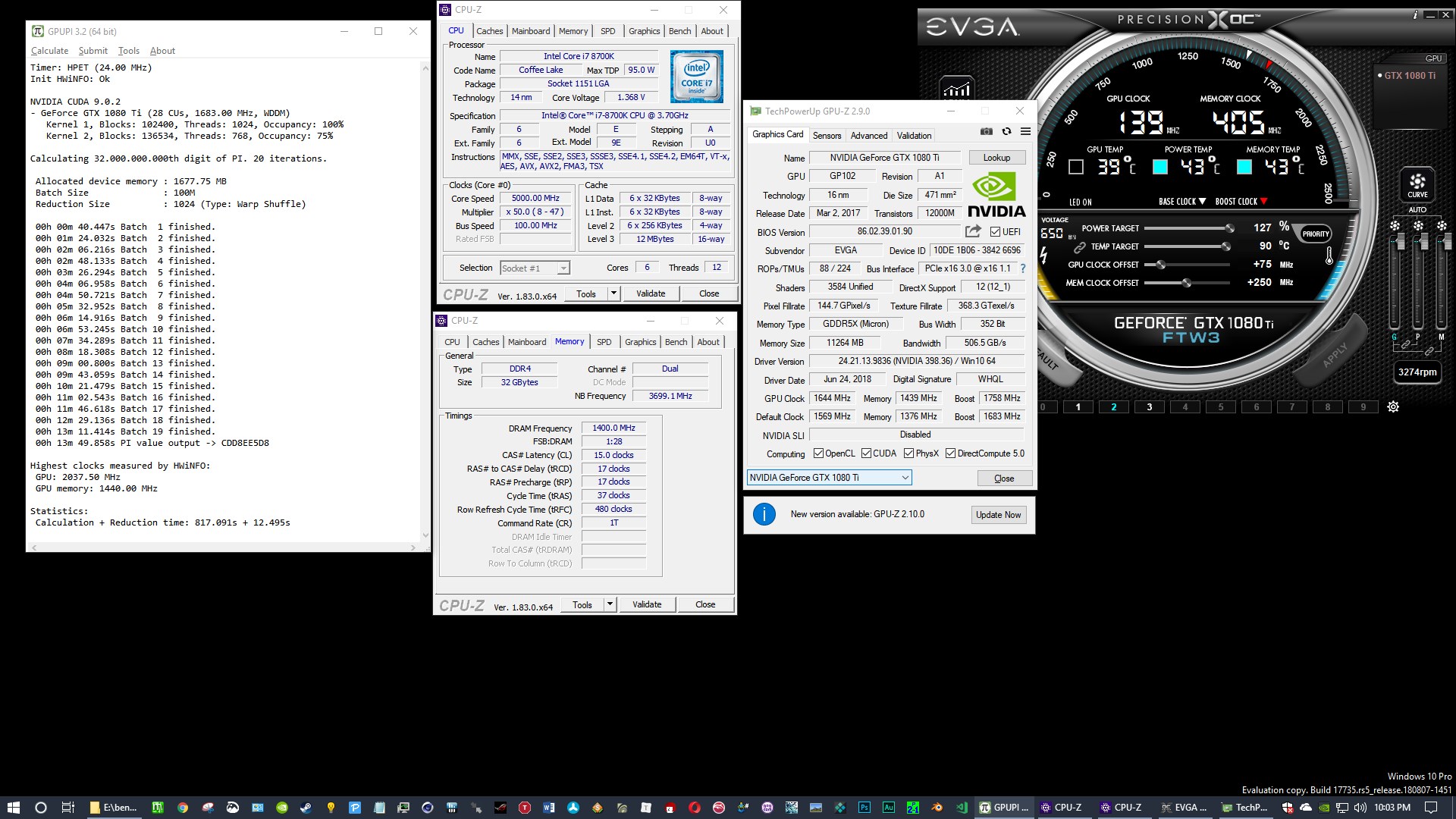The height and width of the screenshot is (819, 1456).
Task: Click Close button in GPU-Z
Action: pos(1004,479)
